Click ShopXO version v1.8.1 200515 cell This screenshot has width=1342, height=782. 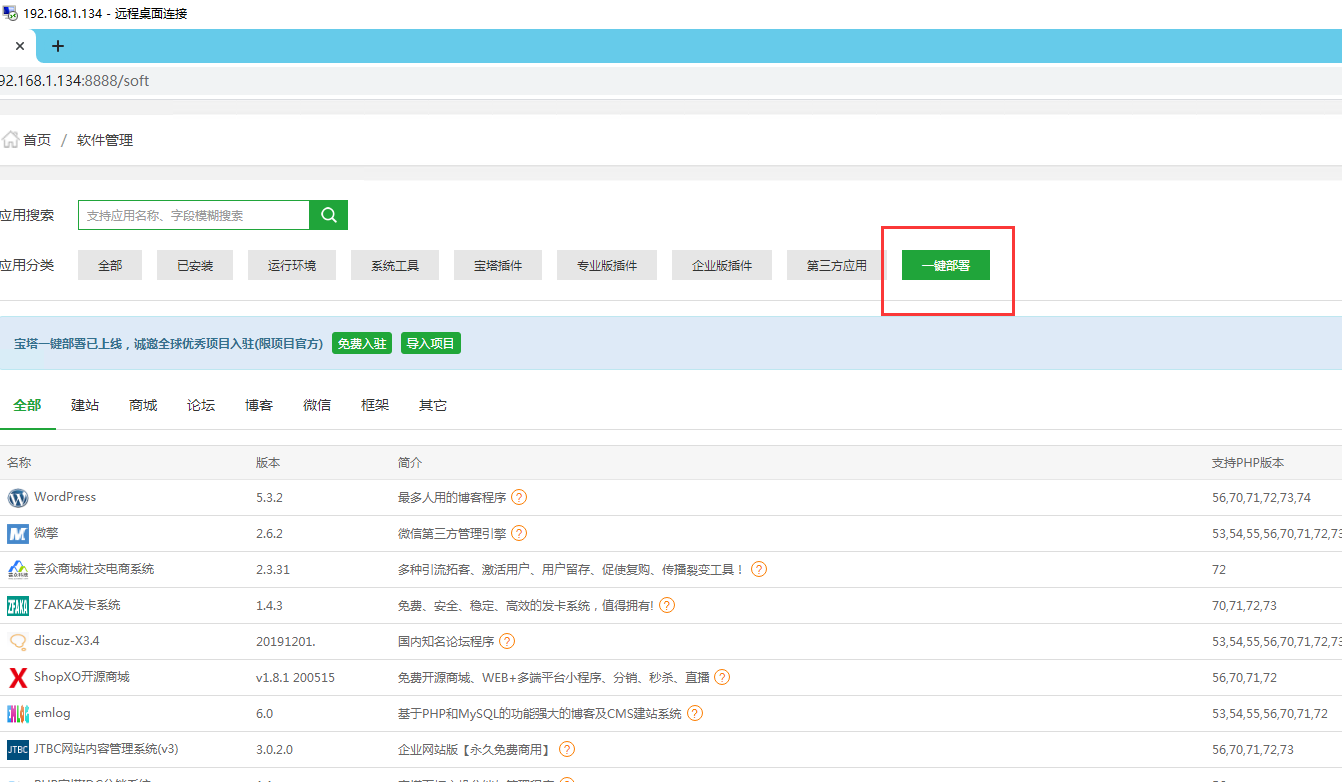coord(295,677)
